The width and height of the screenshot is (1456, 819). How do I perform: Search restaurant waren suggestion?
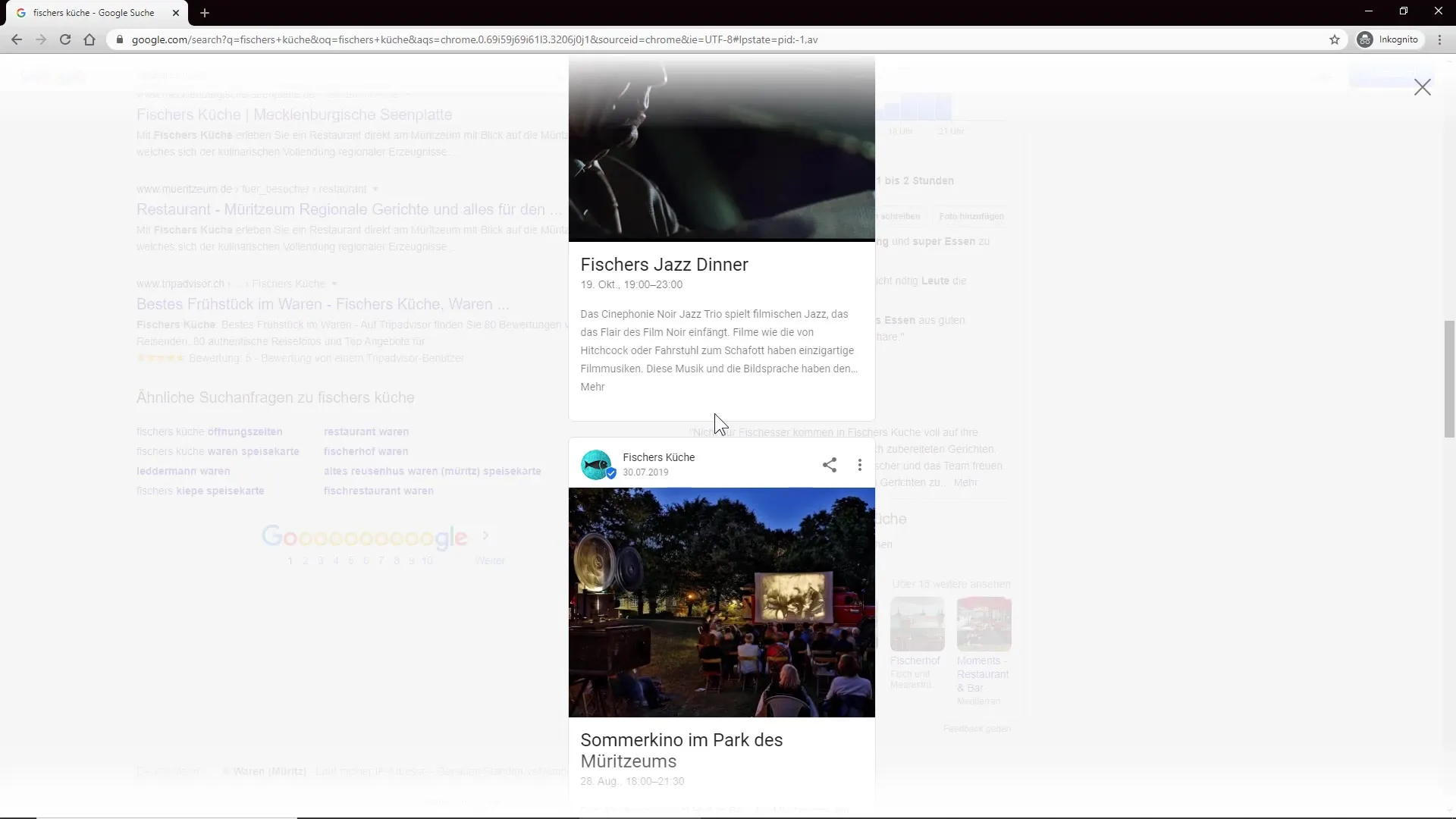[366, 431]
